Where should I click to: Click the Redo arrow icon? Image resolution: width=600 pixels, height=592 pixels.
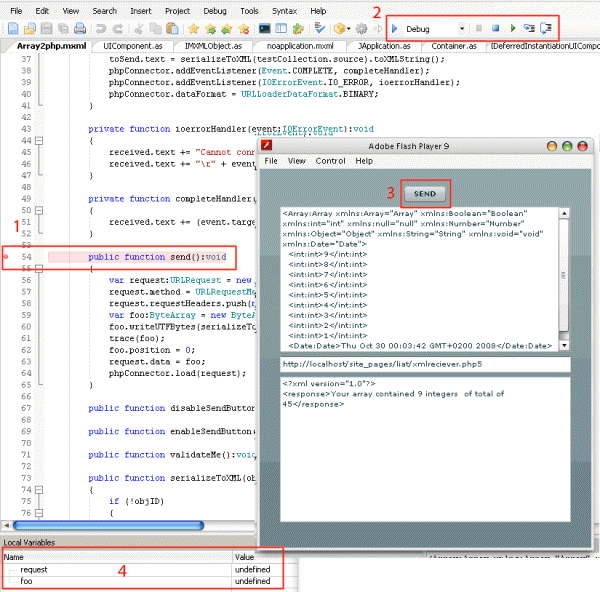point(118,28)
